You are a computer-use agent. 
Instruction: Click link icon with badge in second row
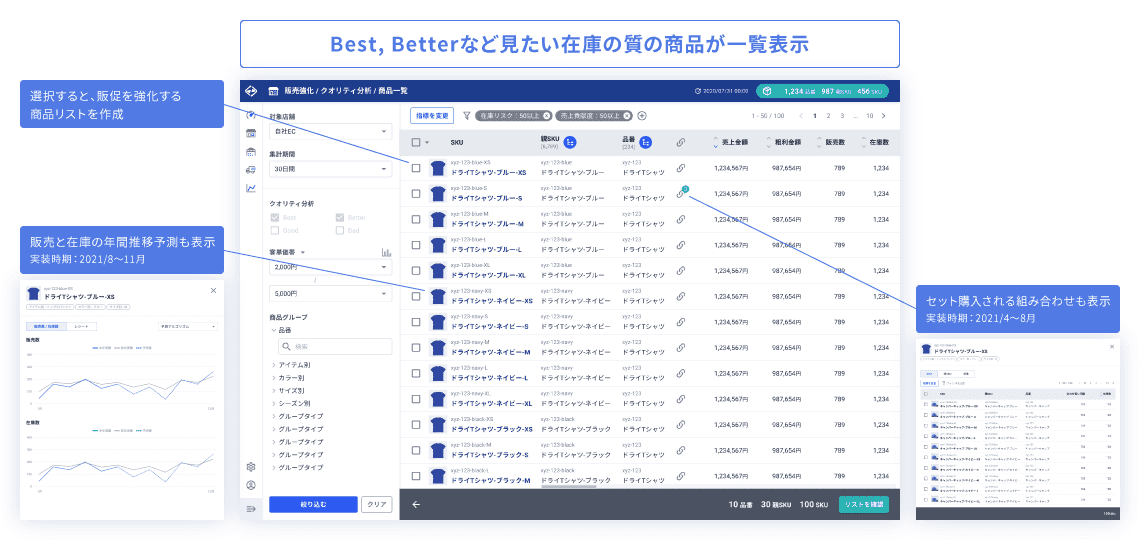pos(681,194)
